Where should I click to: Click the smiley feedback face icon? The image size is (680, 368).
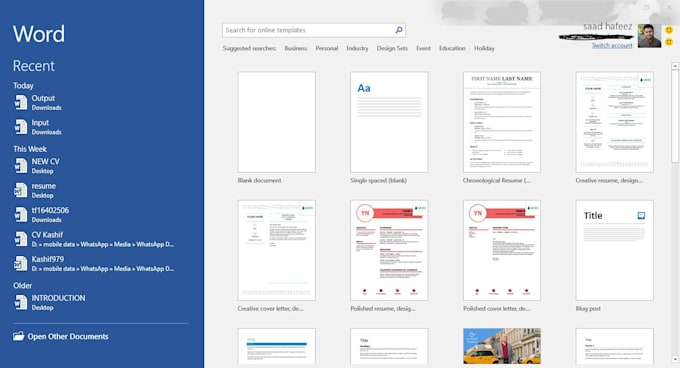(x=669, y=30)
